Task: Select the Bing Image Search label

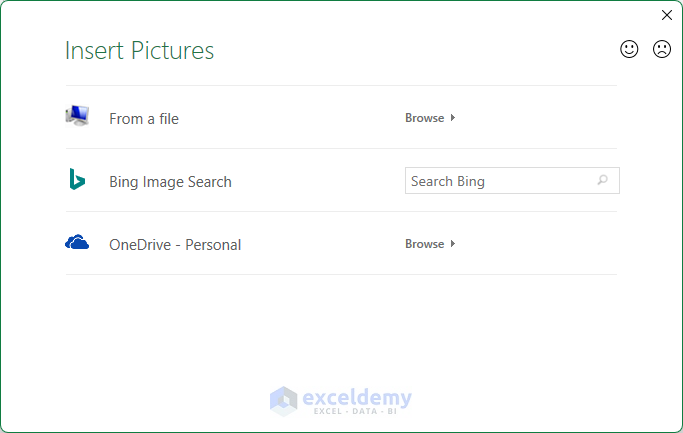Action: [x=170, y=182]
